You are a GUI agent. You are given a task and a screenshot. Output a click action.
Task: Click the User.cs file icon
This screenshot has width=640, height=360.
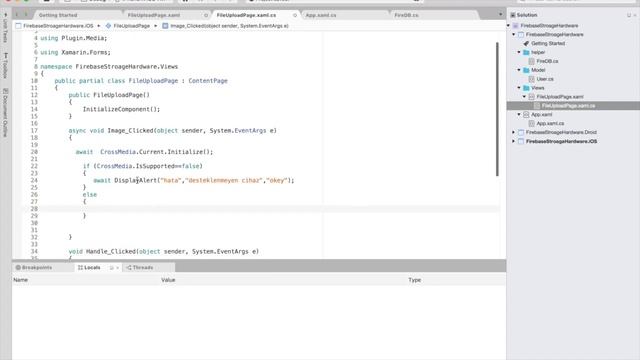(x=531, y=79)
